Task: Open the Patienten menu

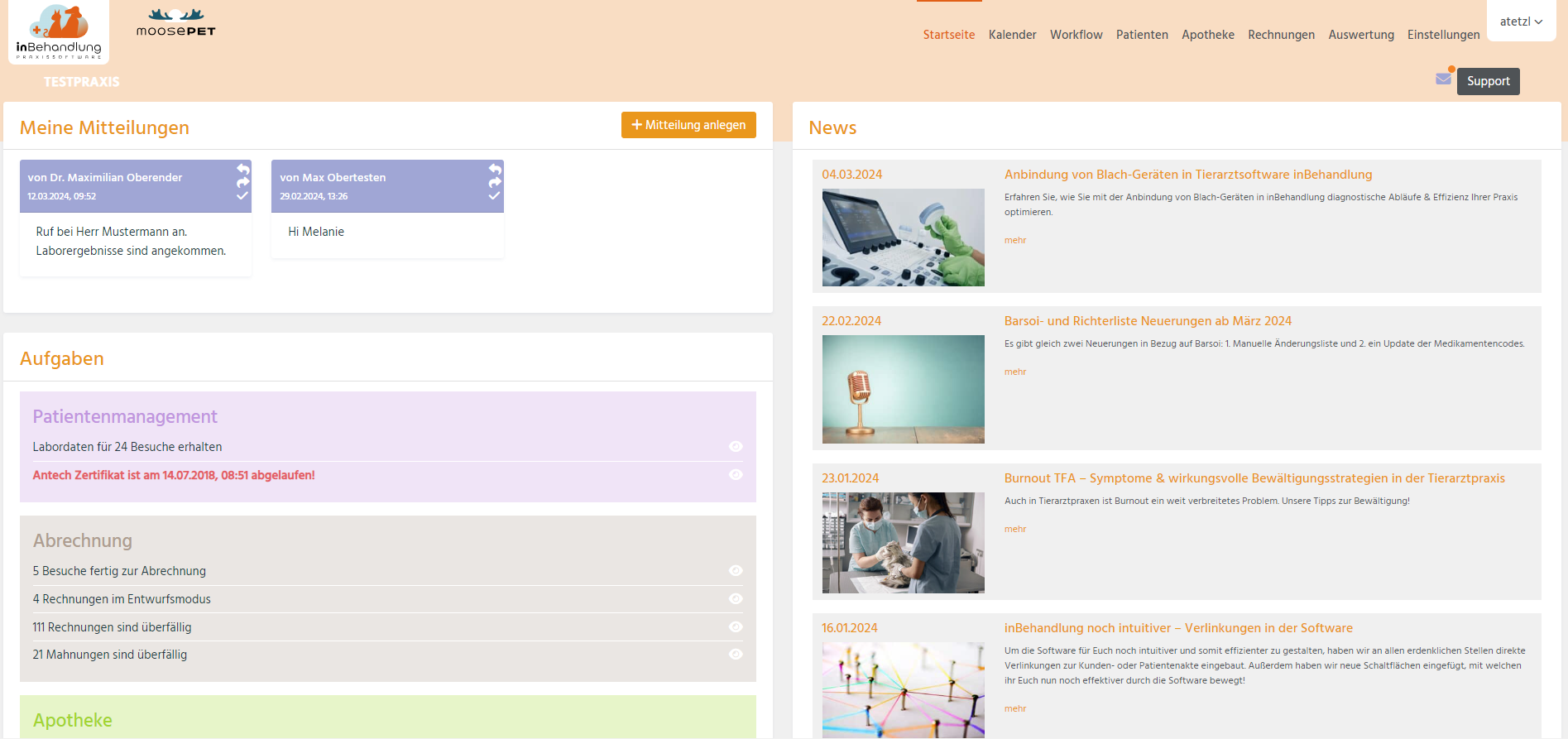Action: (x=1142, y=35)
